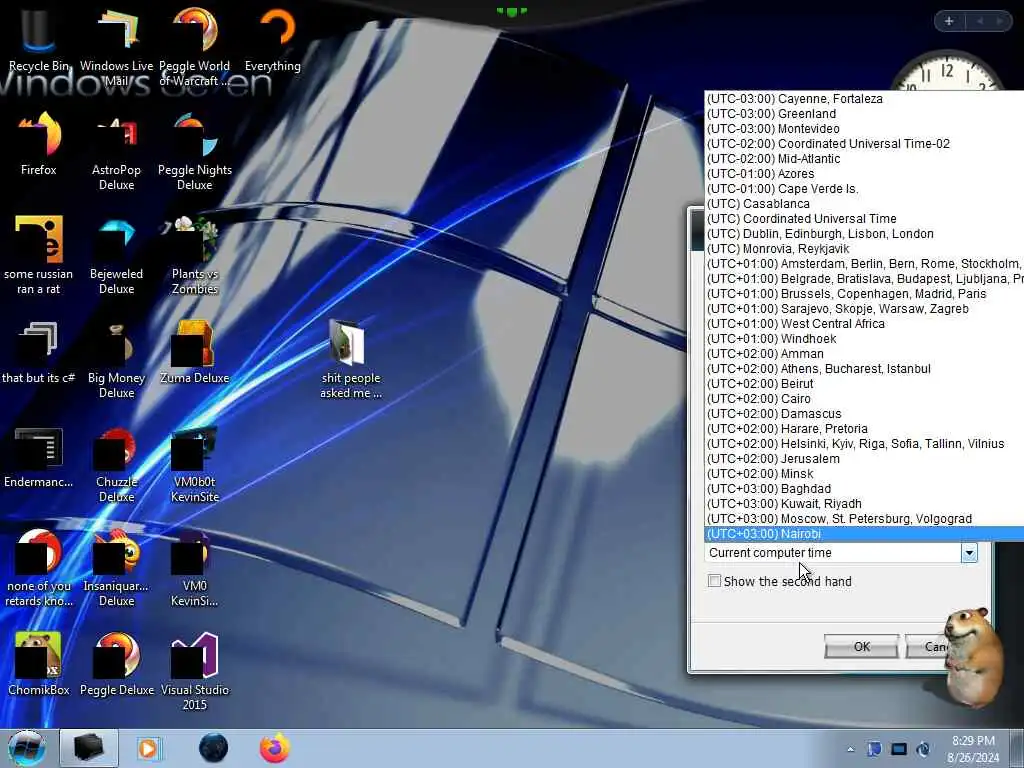Pick (UTC-03:00) Montevideo
Image resolution: width=1024 pixels, height=768 pixels.
865,129
